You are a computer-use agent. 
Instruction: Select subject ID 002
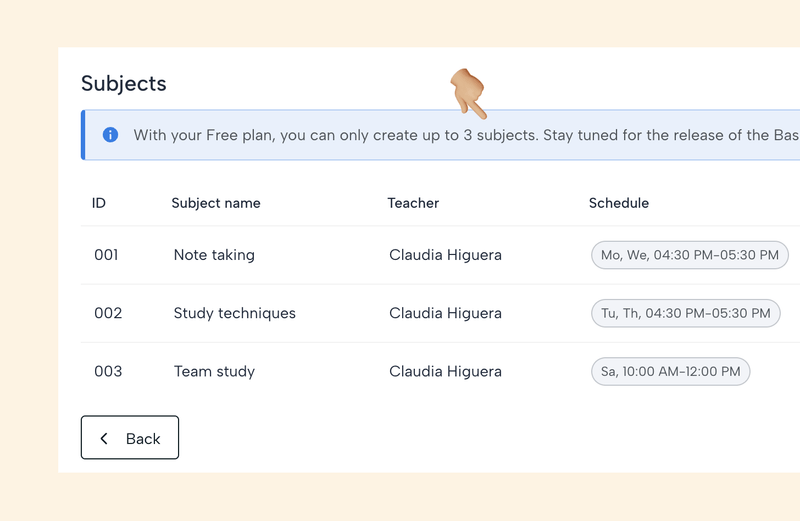coord(108,313)
